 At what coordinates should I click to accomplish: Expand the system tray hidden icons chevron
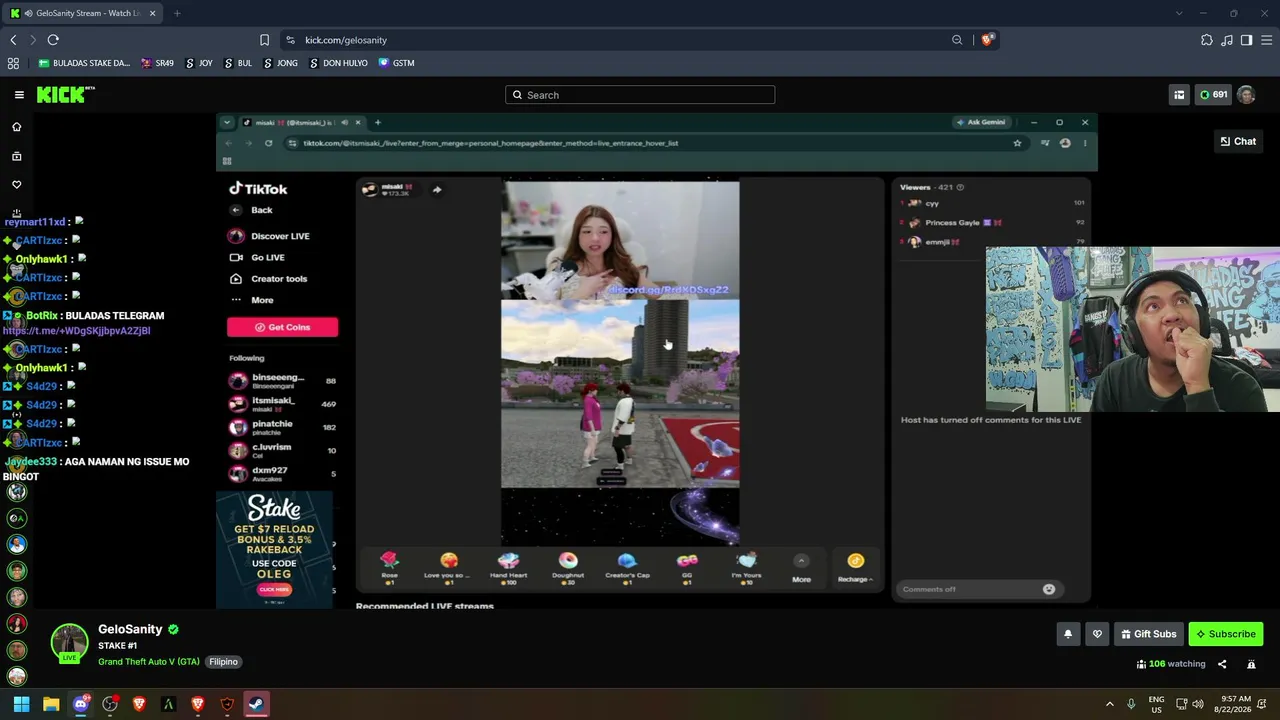1109,704
